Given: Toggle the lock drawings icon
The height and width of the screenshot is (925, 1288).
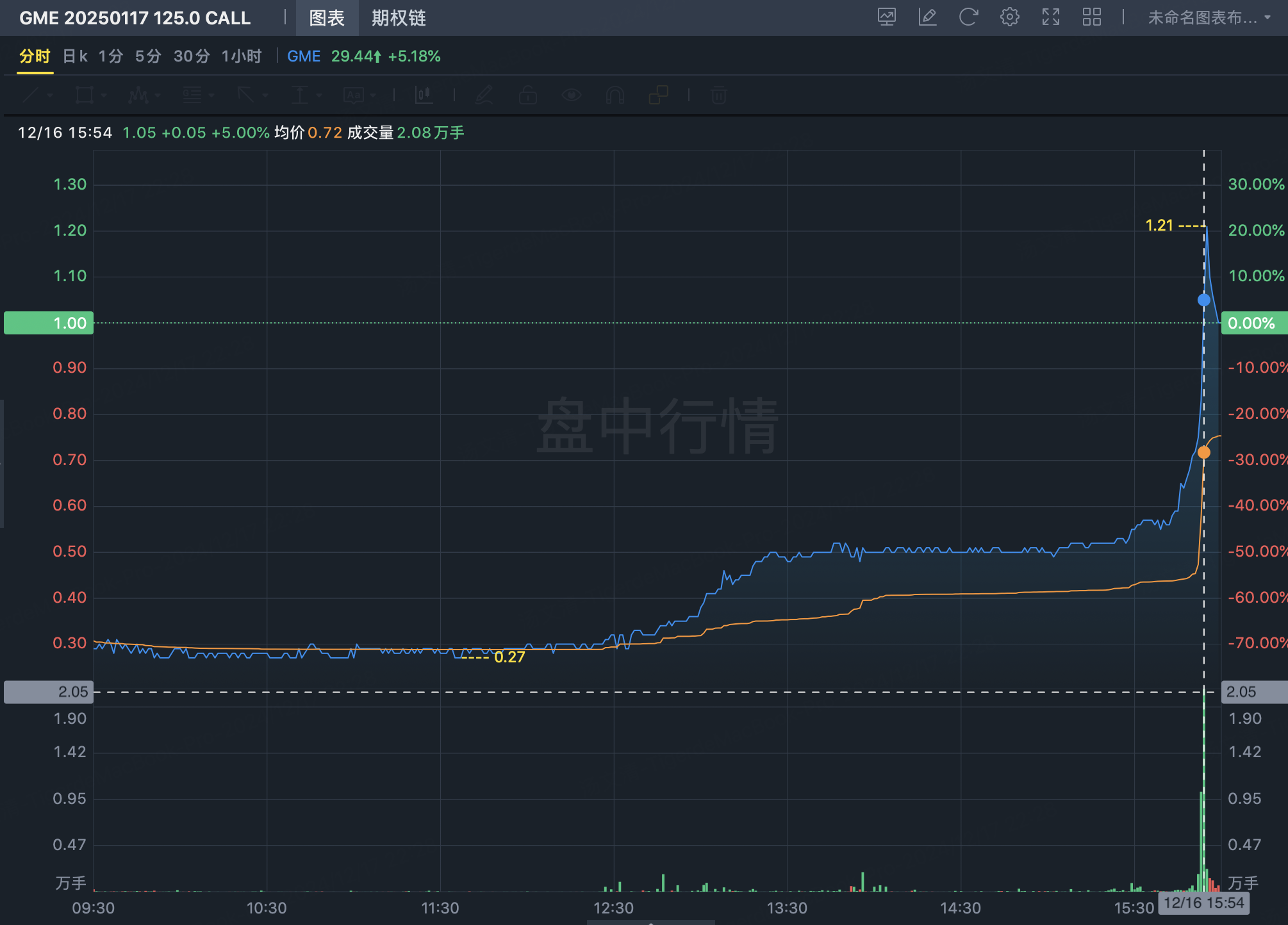Looking at the screenshot, I should point(527,95).
